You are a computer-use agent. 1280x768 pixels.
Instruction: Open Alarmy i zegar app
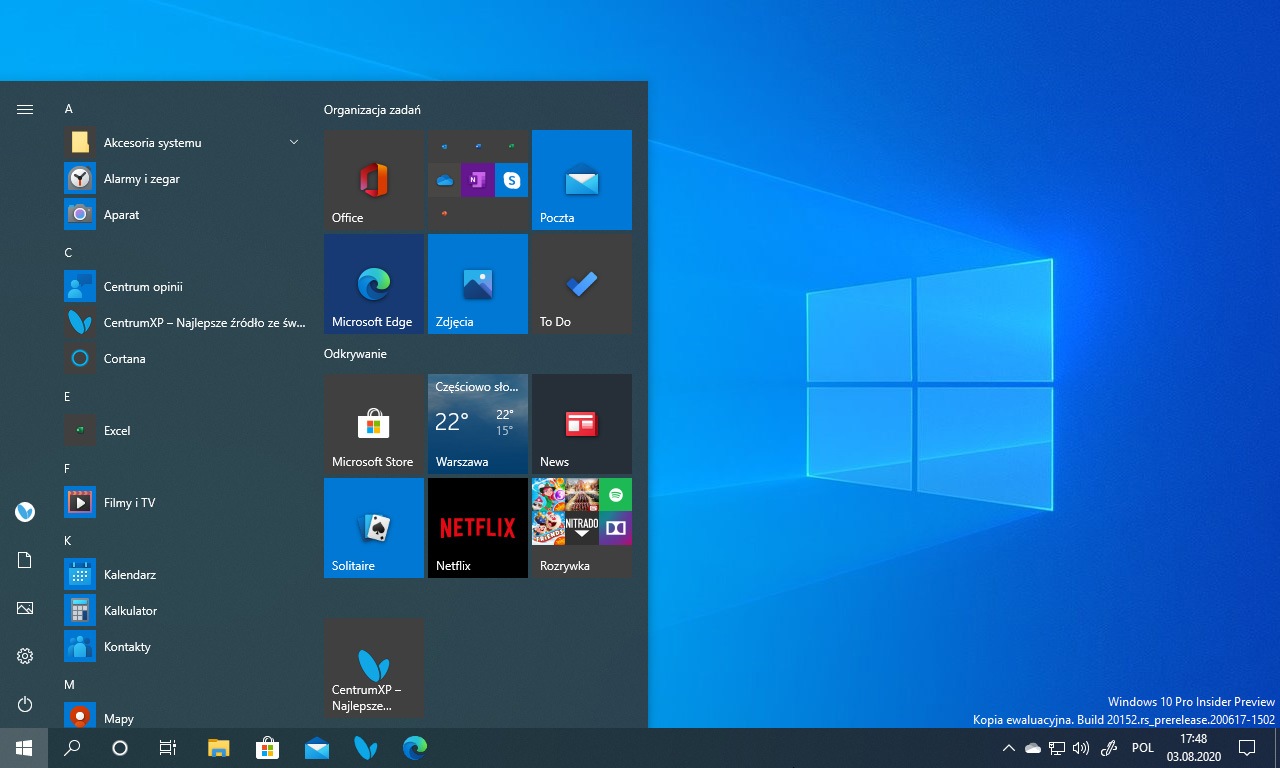click(x=185, y=178)
